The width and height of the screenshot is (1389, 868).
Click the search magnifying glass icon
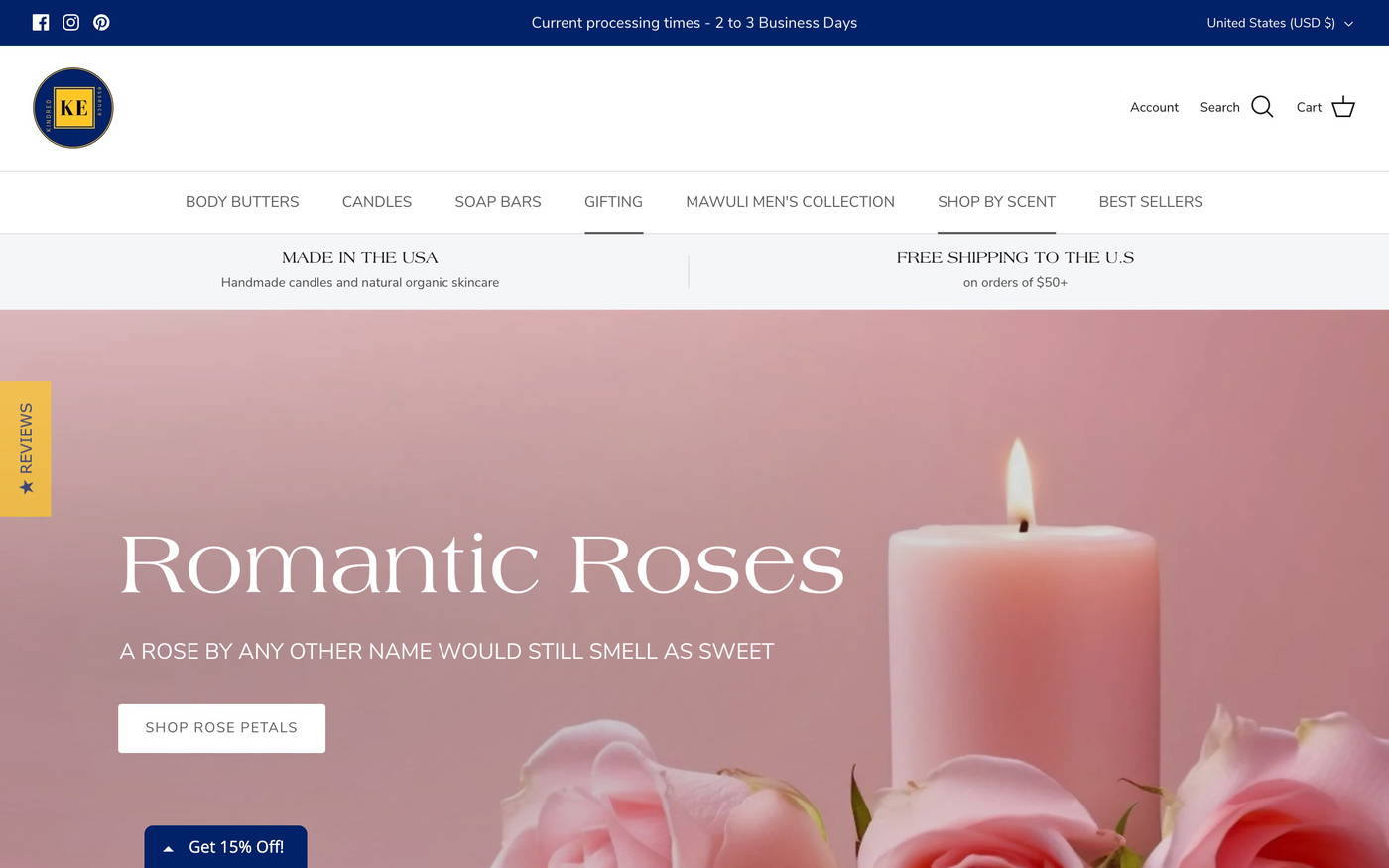(1262, 107)
